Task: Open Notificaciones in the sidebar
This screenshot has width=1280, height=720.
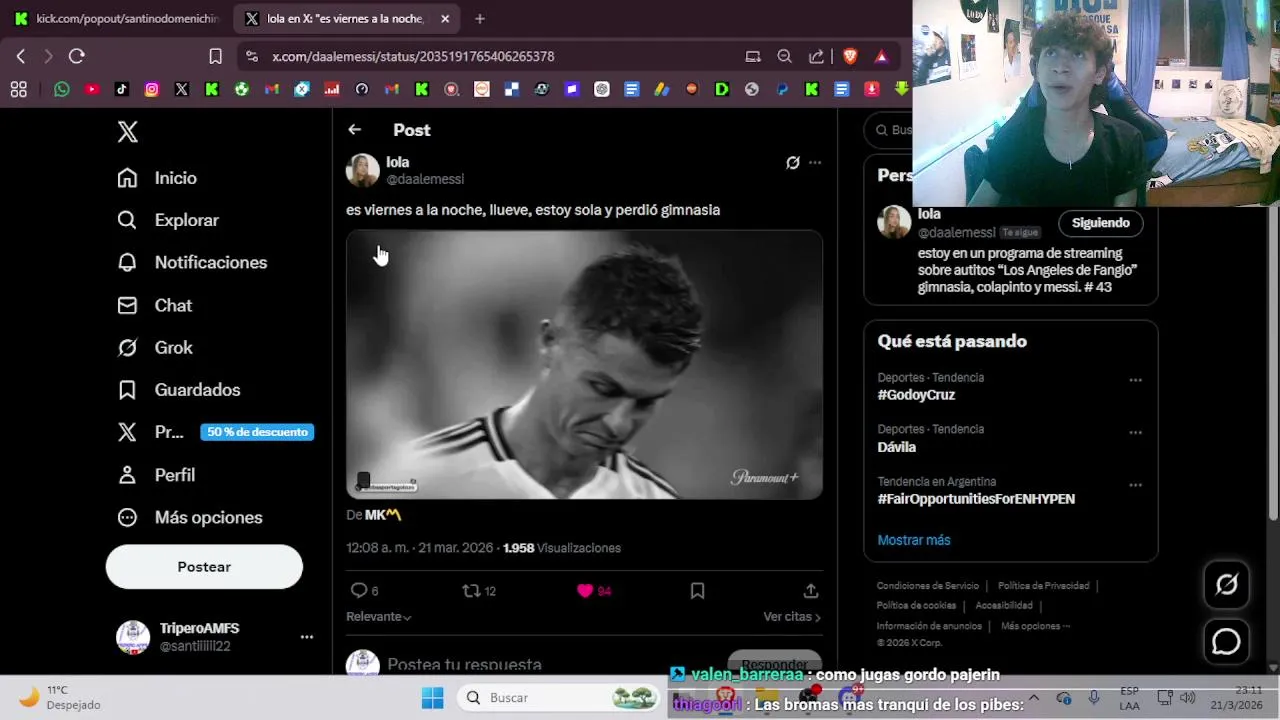Action: point(192,262)
